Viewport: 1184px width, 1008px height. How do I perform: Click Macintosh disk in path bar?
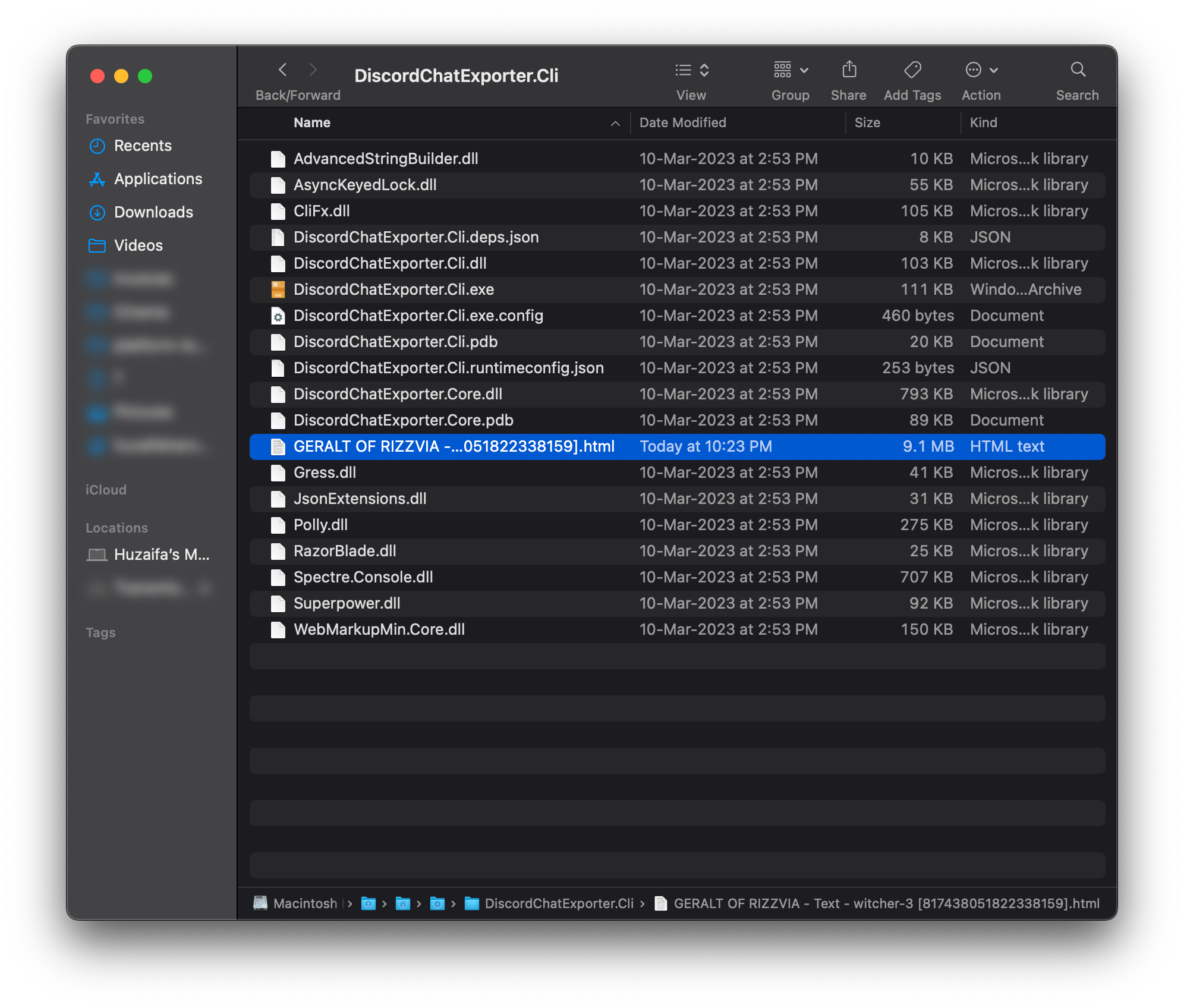pyautogui.click(x=305, y=903)
